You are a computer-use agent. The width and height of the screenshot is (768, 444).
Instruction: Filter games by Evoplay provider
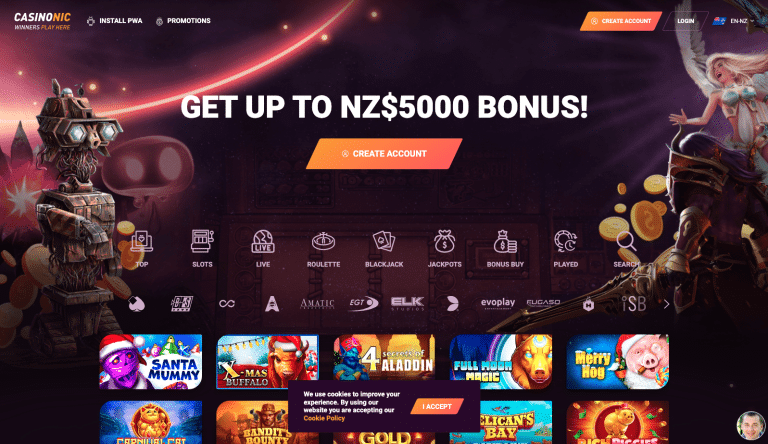(x=498, y=303)
